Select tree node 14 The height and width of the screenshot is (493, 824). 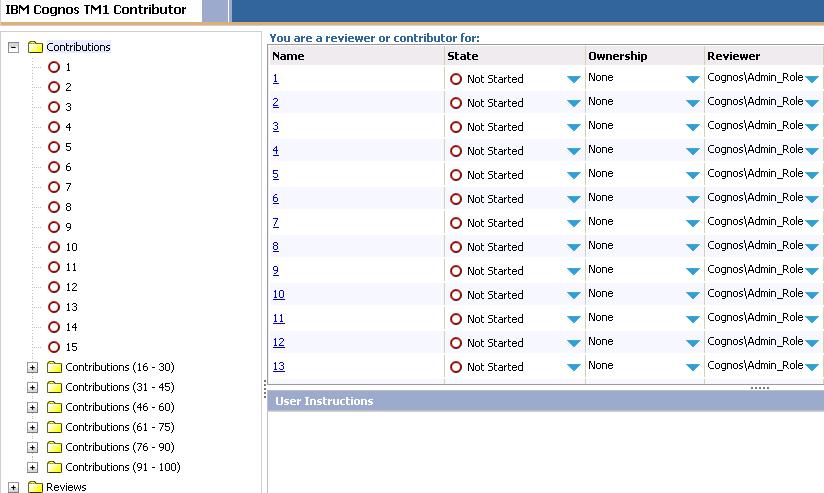tap(71, 327)
